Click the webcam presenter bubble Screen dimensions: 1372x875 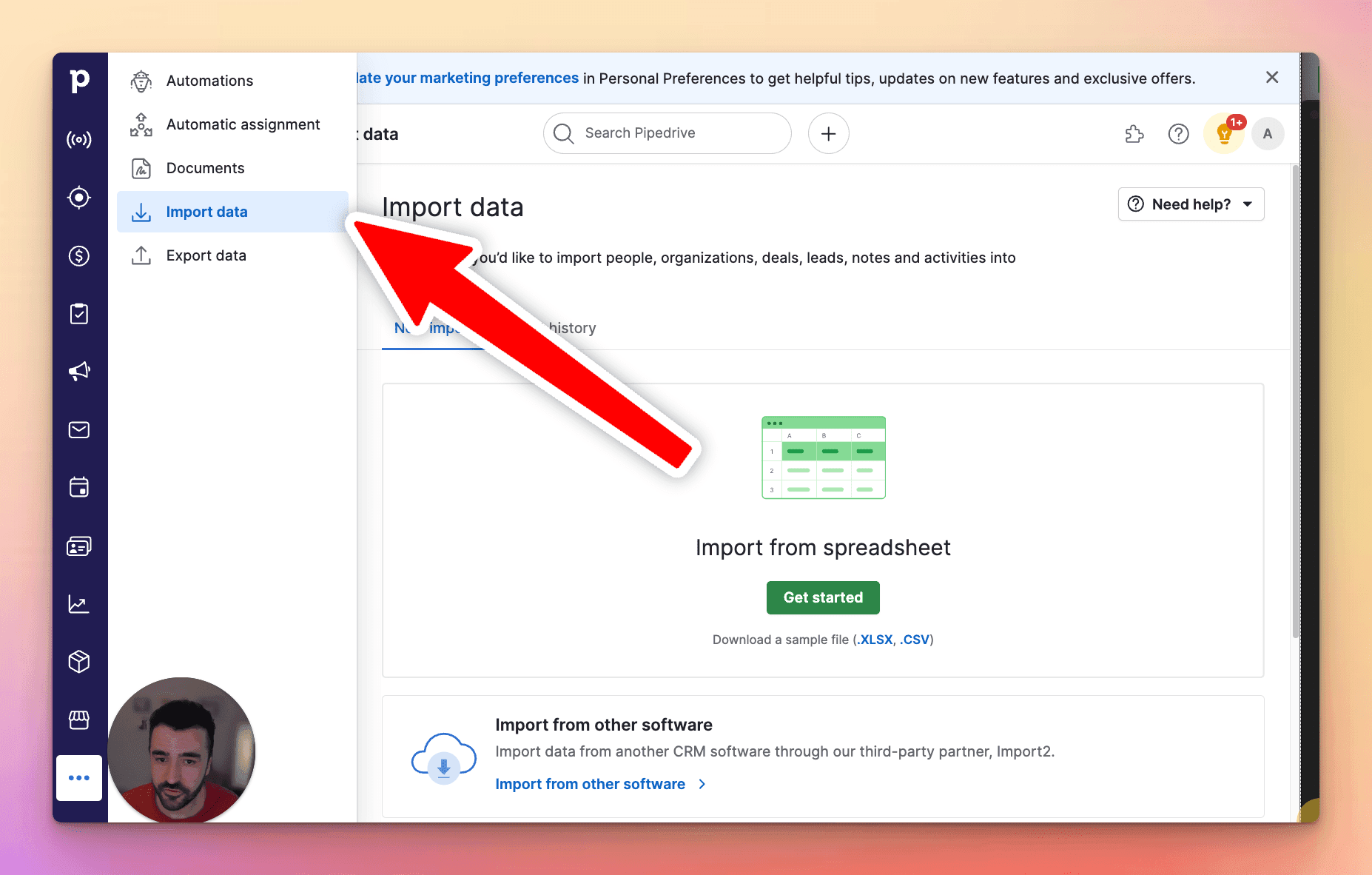coord(182,749)
